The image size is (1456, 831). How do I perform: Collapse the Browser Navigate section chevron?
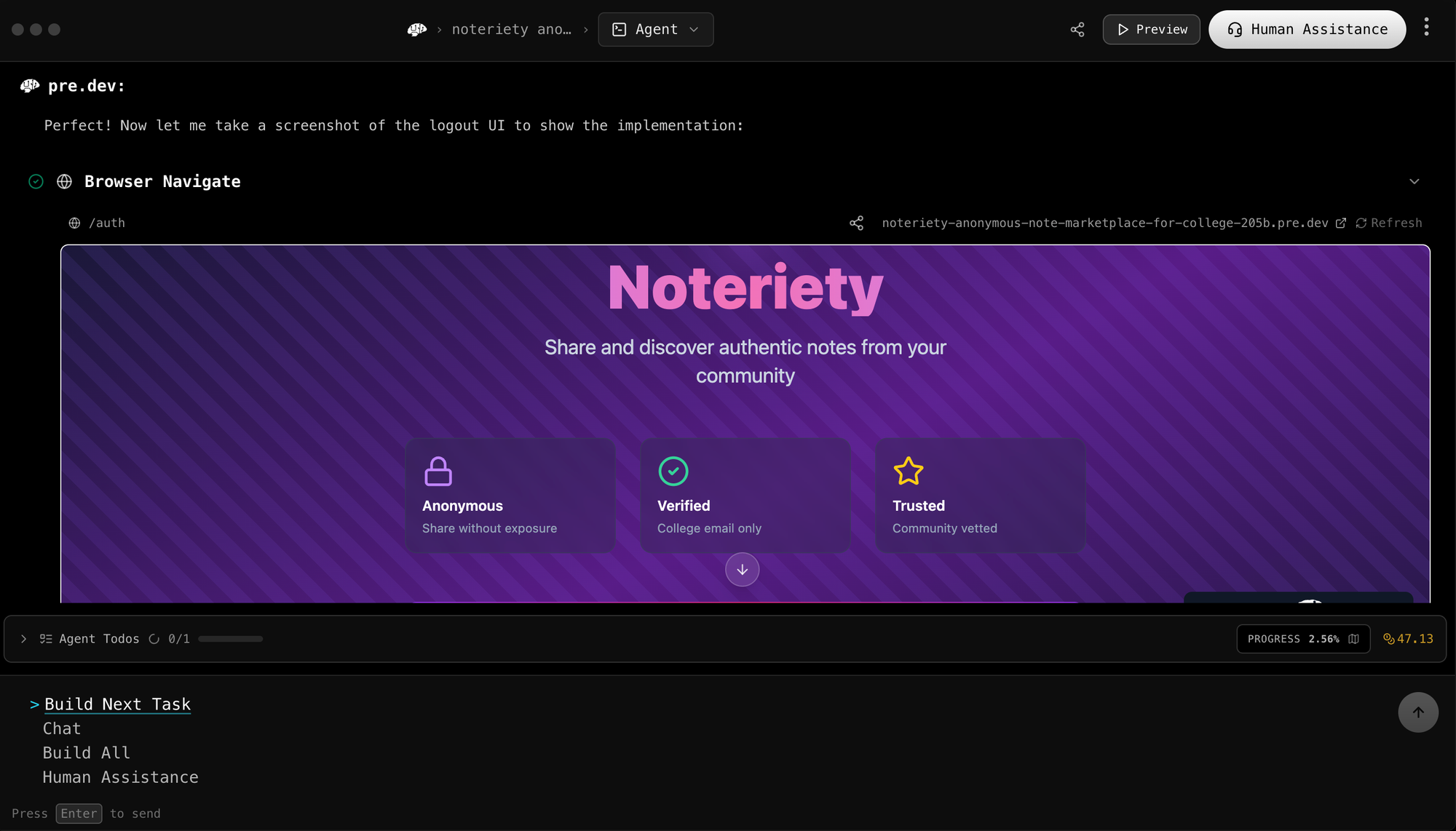point(1414,182)
